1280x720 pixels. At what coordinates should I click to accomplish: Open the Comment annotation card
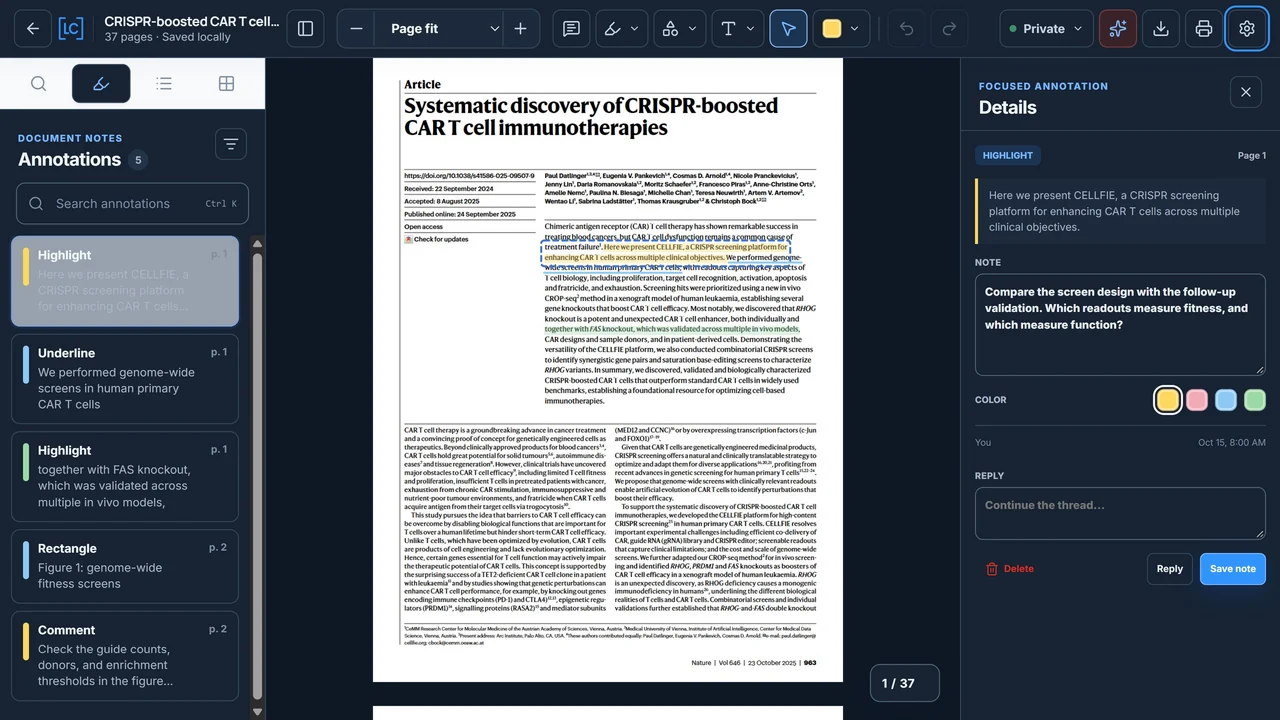(125, 656)
